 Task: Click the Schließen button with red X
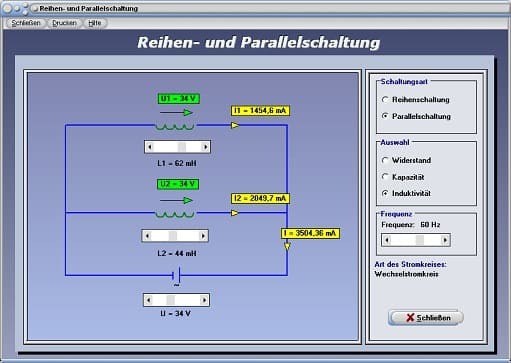(426, 318)
